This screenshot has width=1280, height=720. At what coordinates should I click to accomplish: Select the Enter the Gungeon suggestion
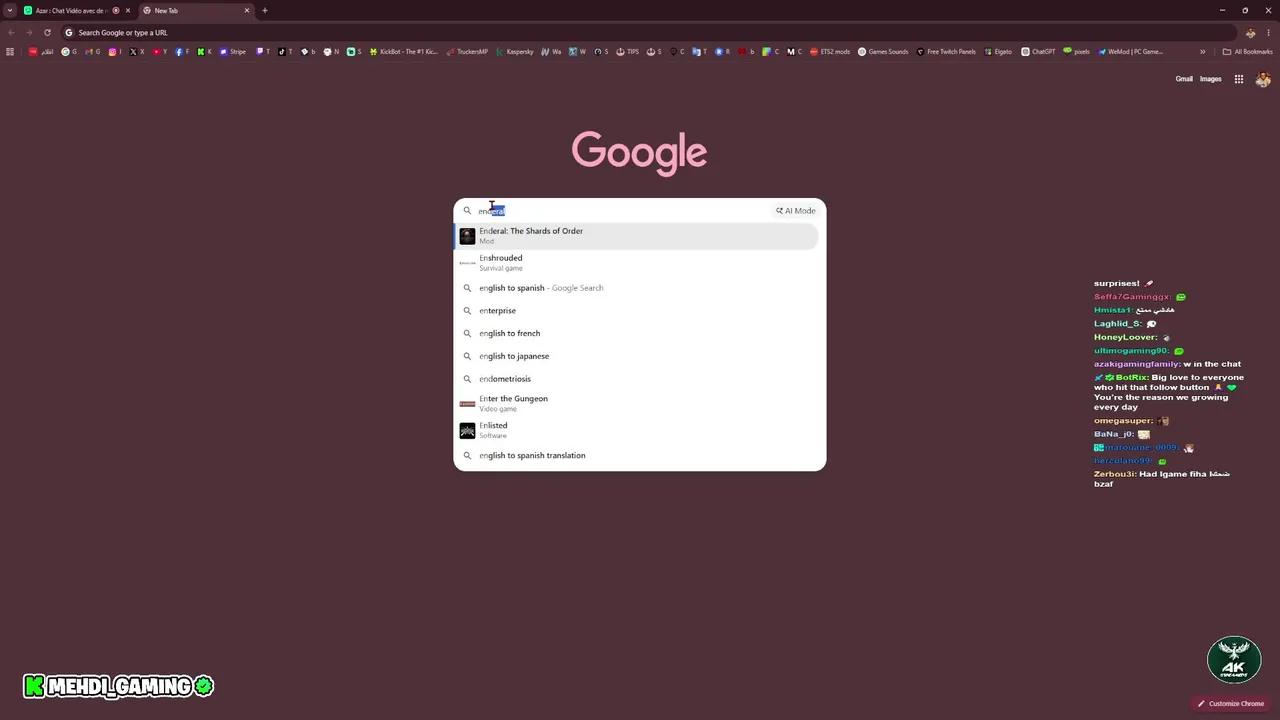[638, 403]
